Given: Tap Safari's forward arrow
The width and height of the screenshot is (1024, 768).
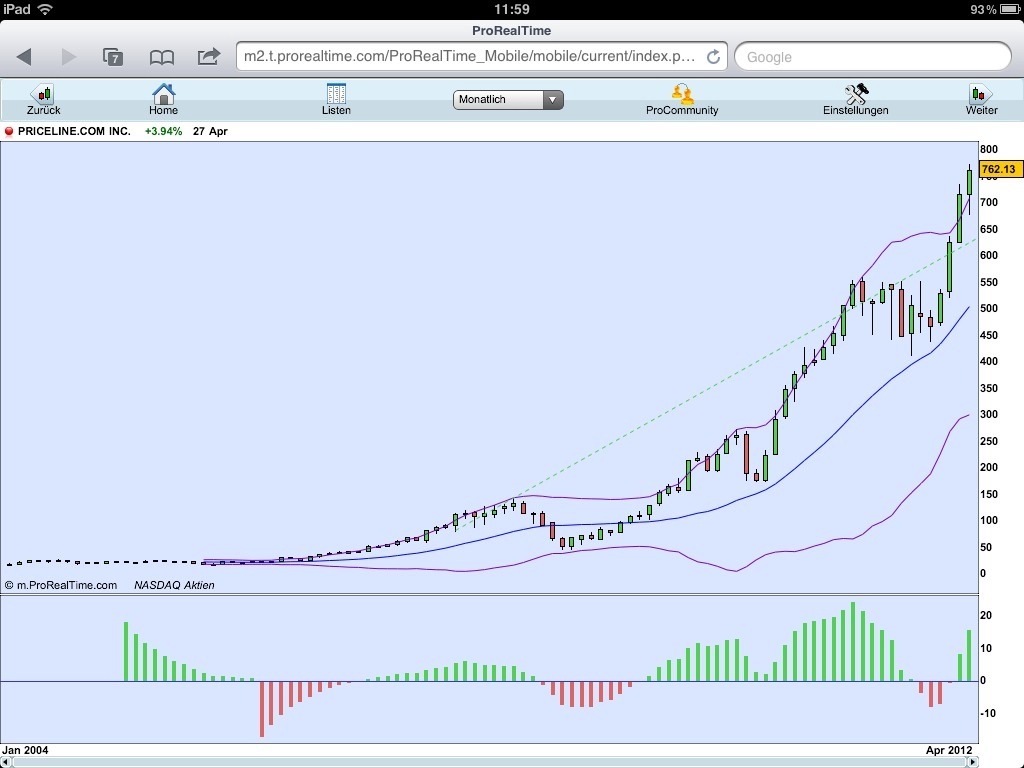Looking at the screenshot, I should (69, 57).
